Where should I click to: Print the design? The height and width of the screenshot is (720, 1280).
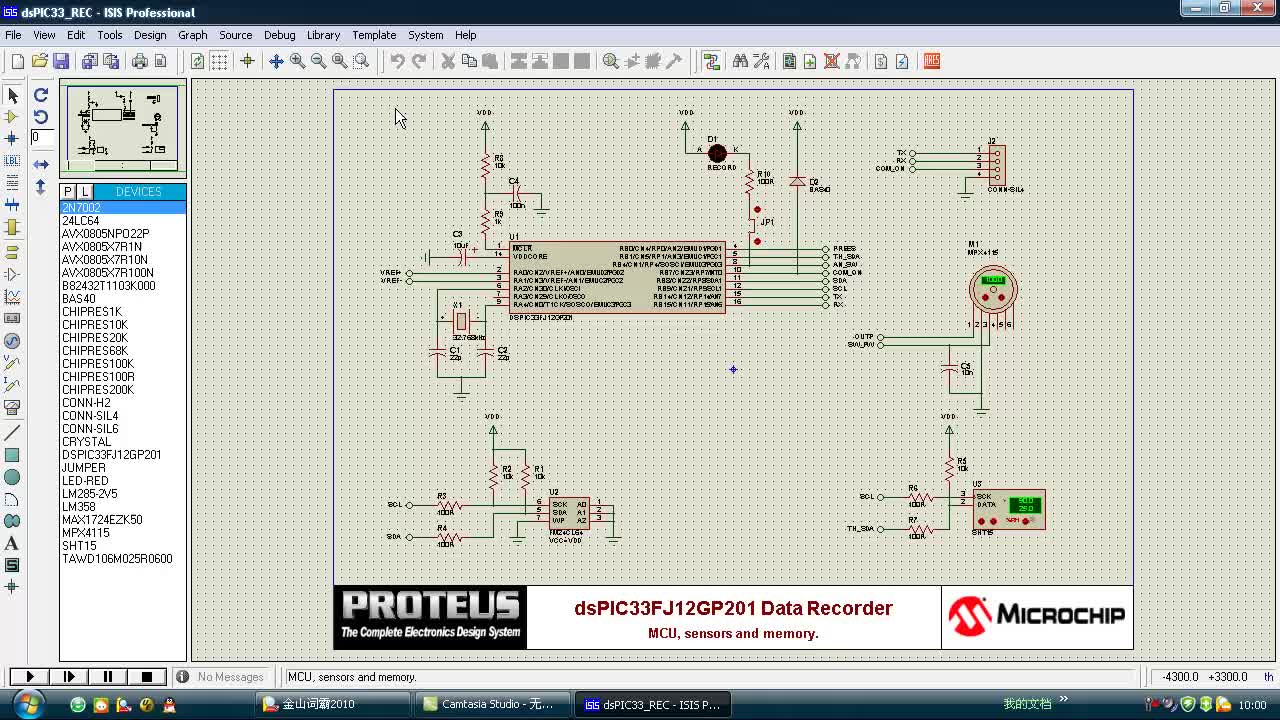tap(139, 61)
